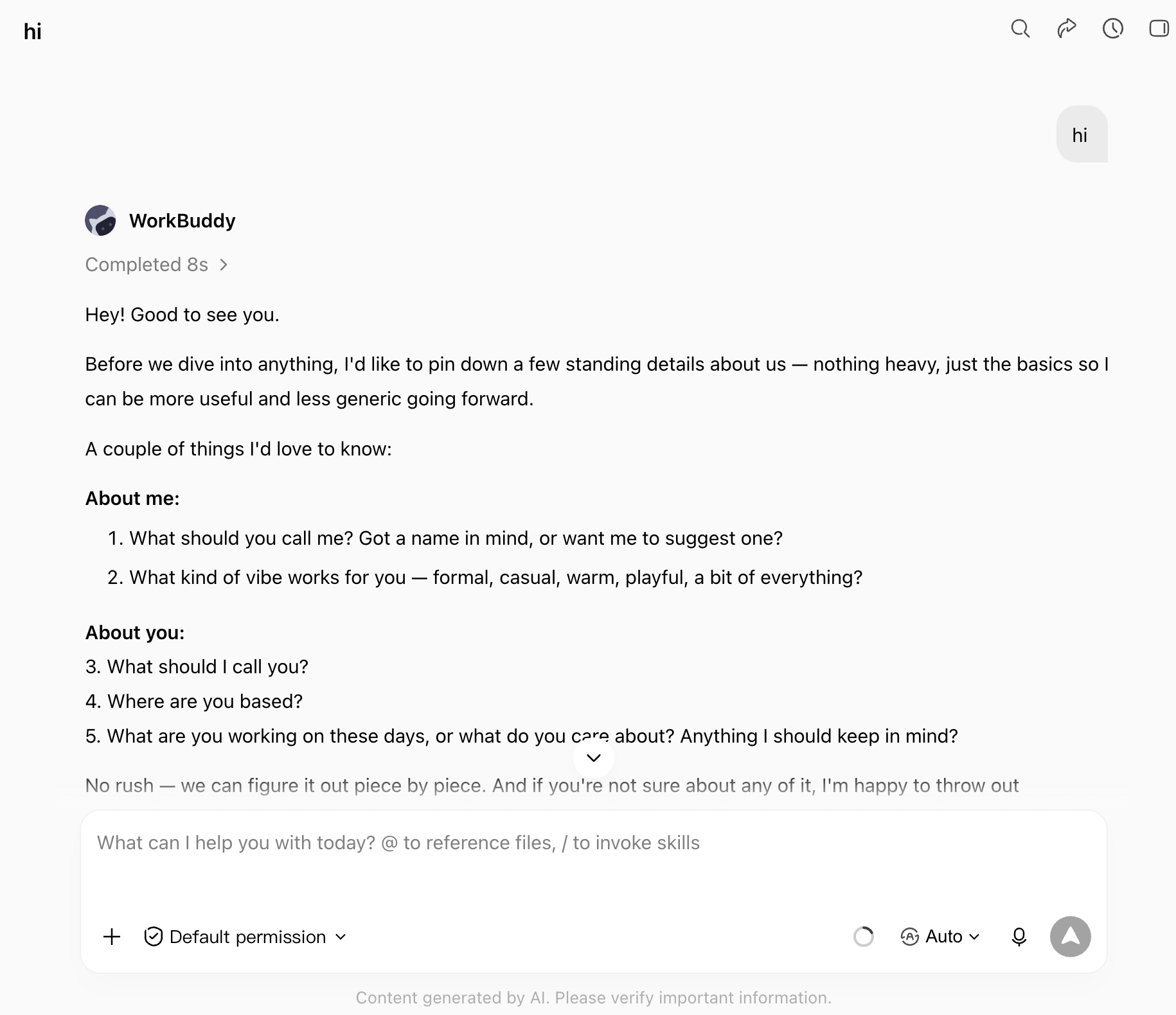
Task: Jump to bottom with chevron button
Action: (594, 758)
